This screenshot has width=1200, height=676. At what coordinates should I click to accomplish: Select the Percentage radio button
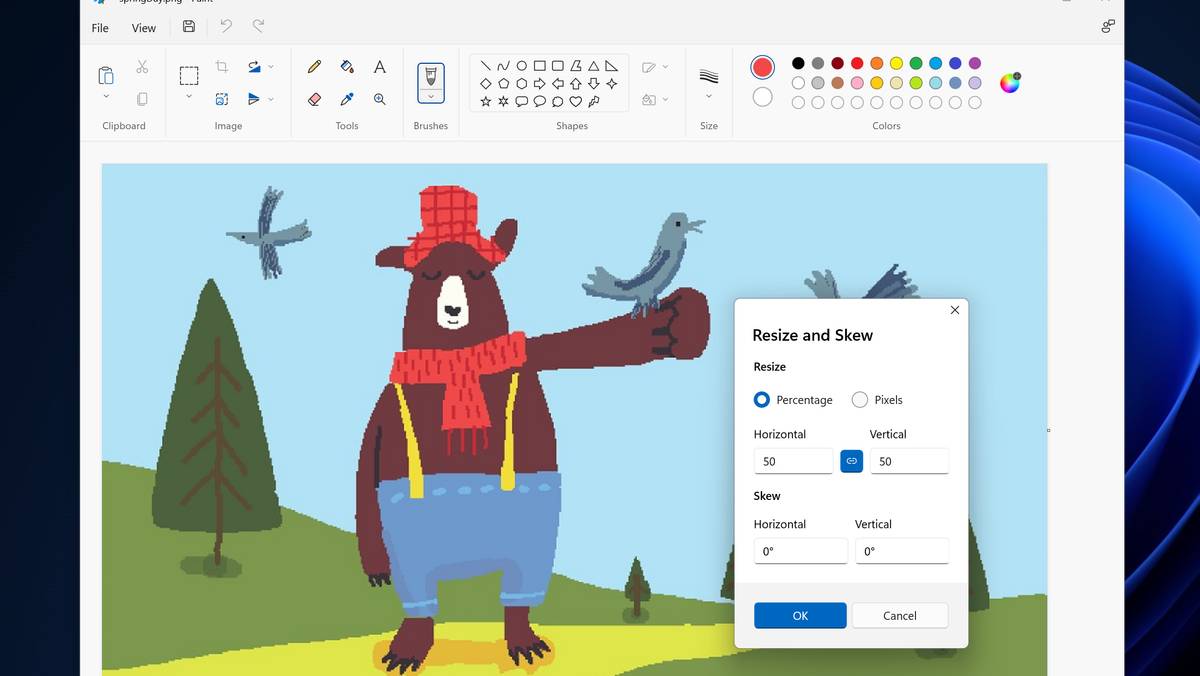pos(761,399)
